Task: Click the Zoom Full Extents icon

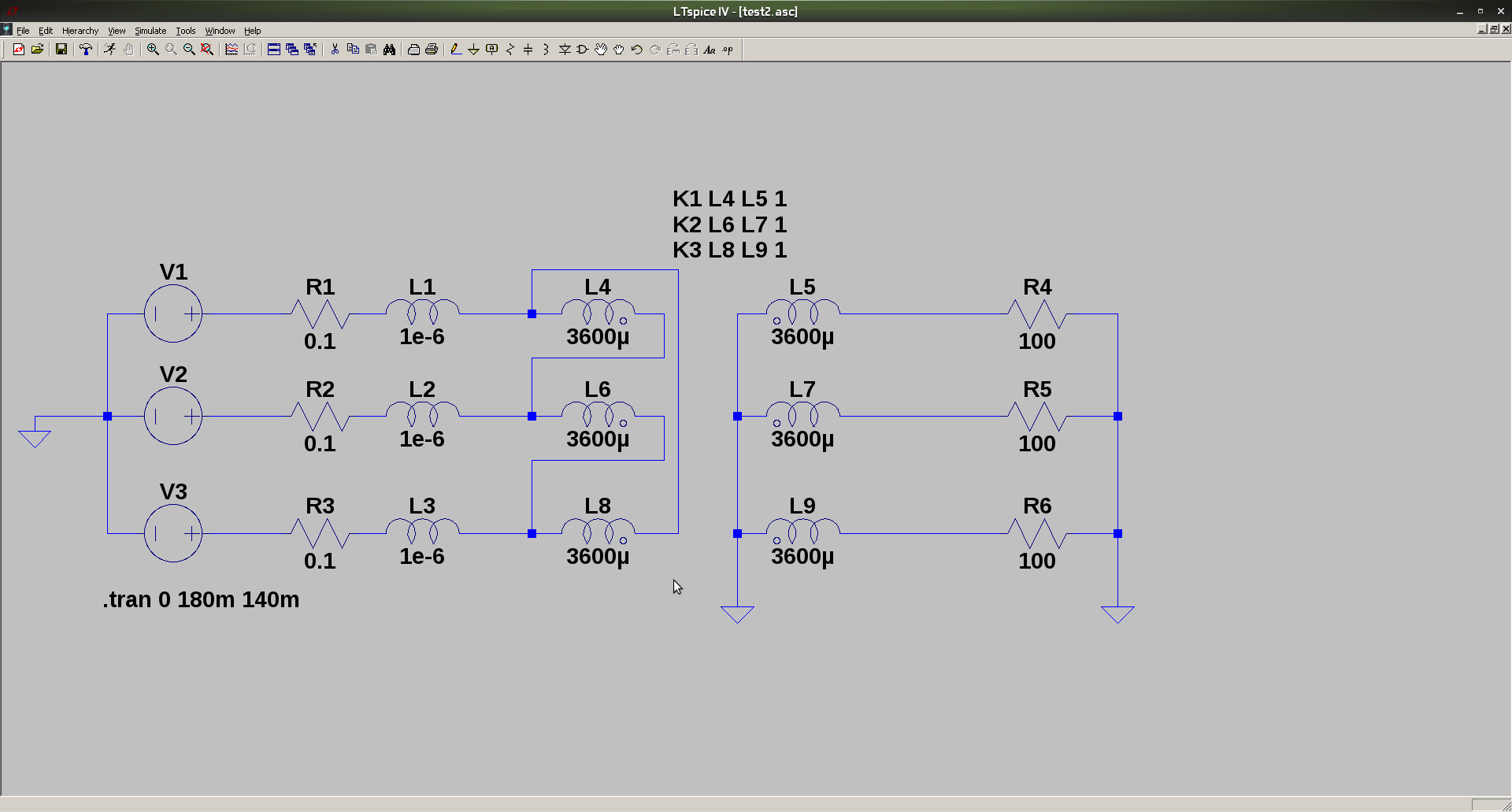Action: [x=207, y=50]
